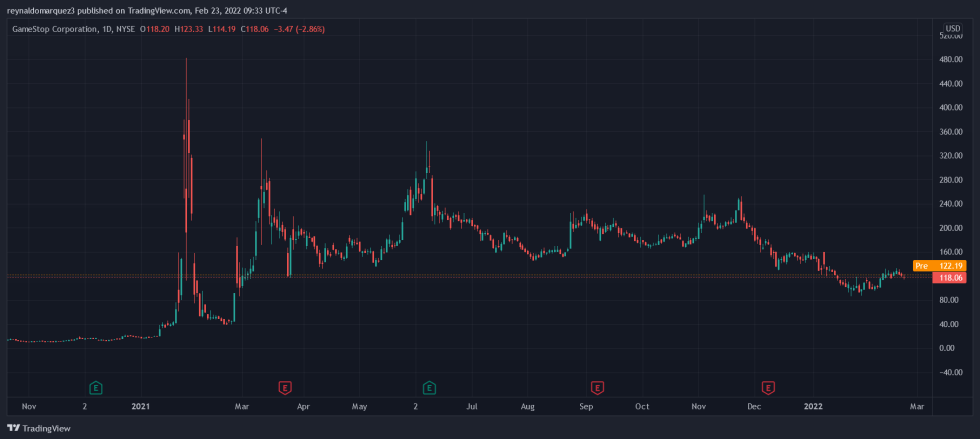Click the red earnings marker near December 2021
Viewport: 980px width, 439px height.
769,386
